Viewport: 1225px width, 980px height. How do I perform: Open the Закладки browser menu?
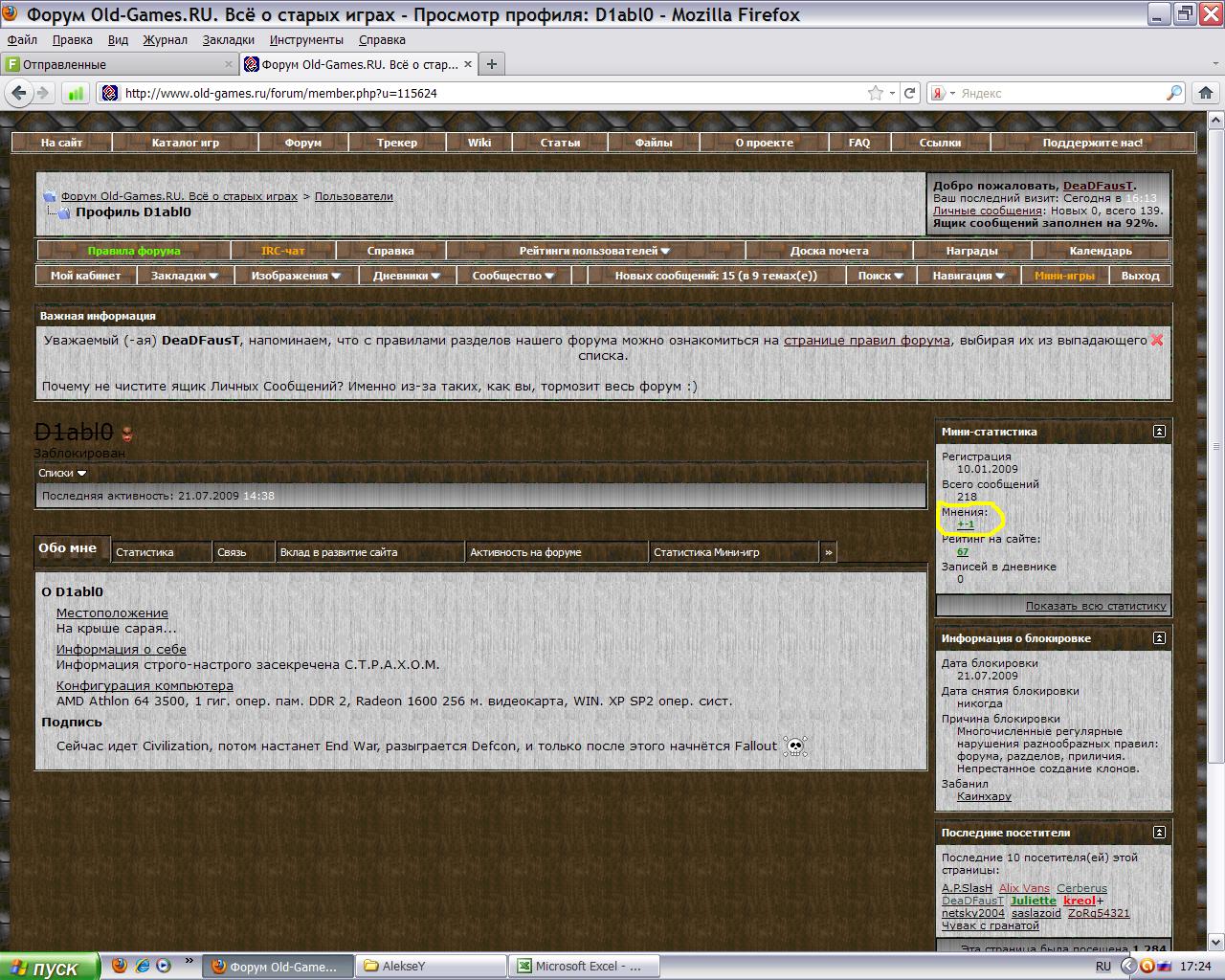click(x=228, y=40)
